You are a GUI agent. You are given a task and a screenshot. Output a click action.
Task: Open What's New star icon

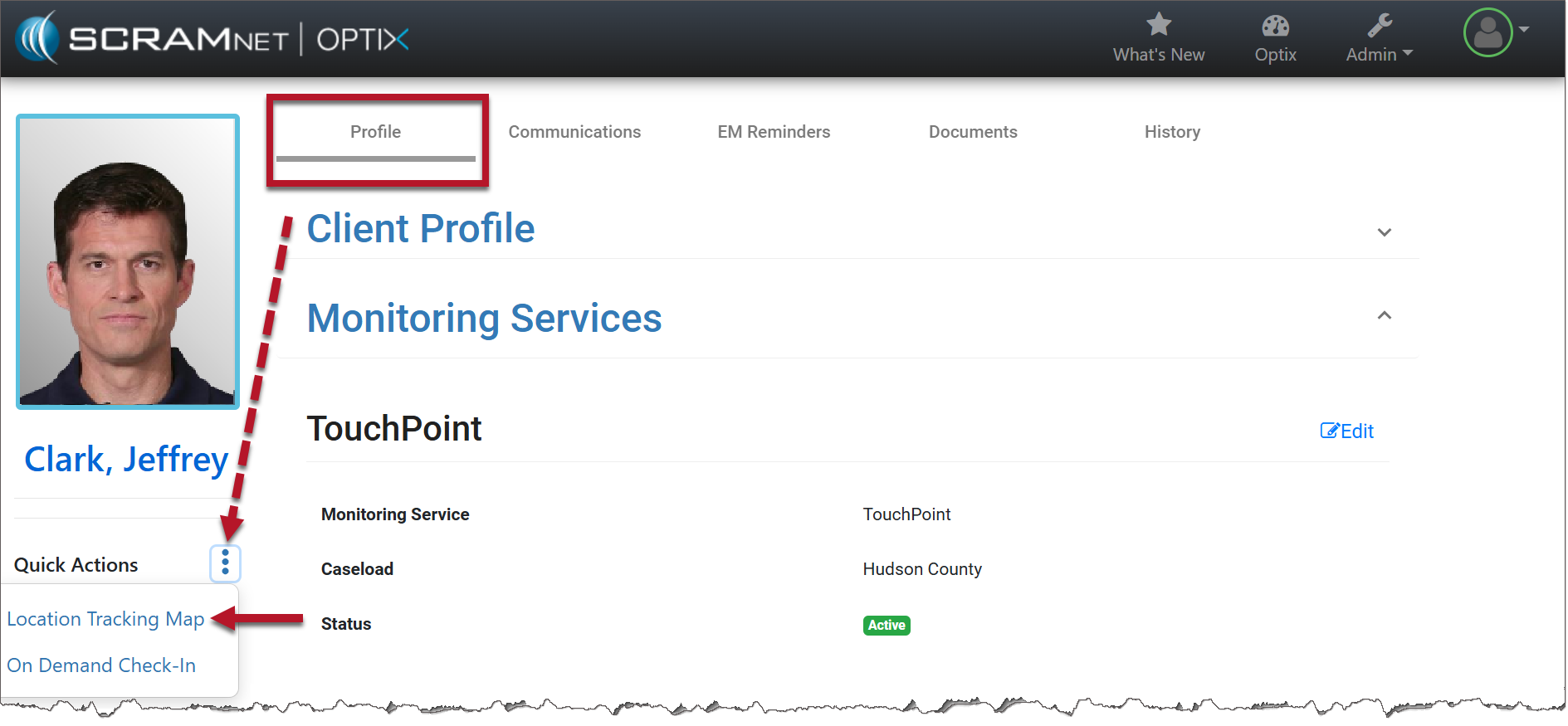click(1158, 26)
